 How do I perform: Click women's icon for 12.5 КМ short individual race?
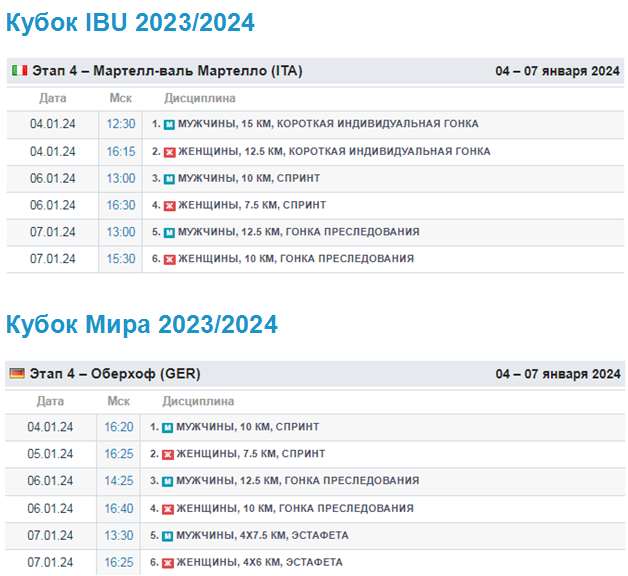169,152
